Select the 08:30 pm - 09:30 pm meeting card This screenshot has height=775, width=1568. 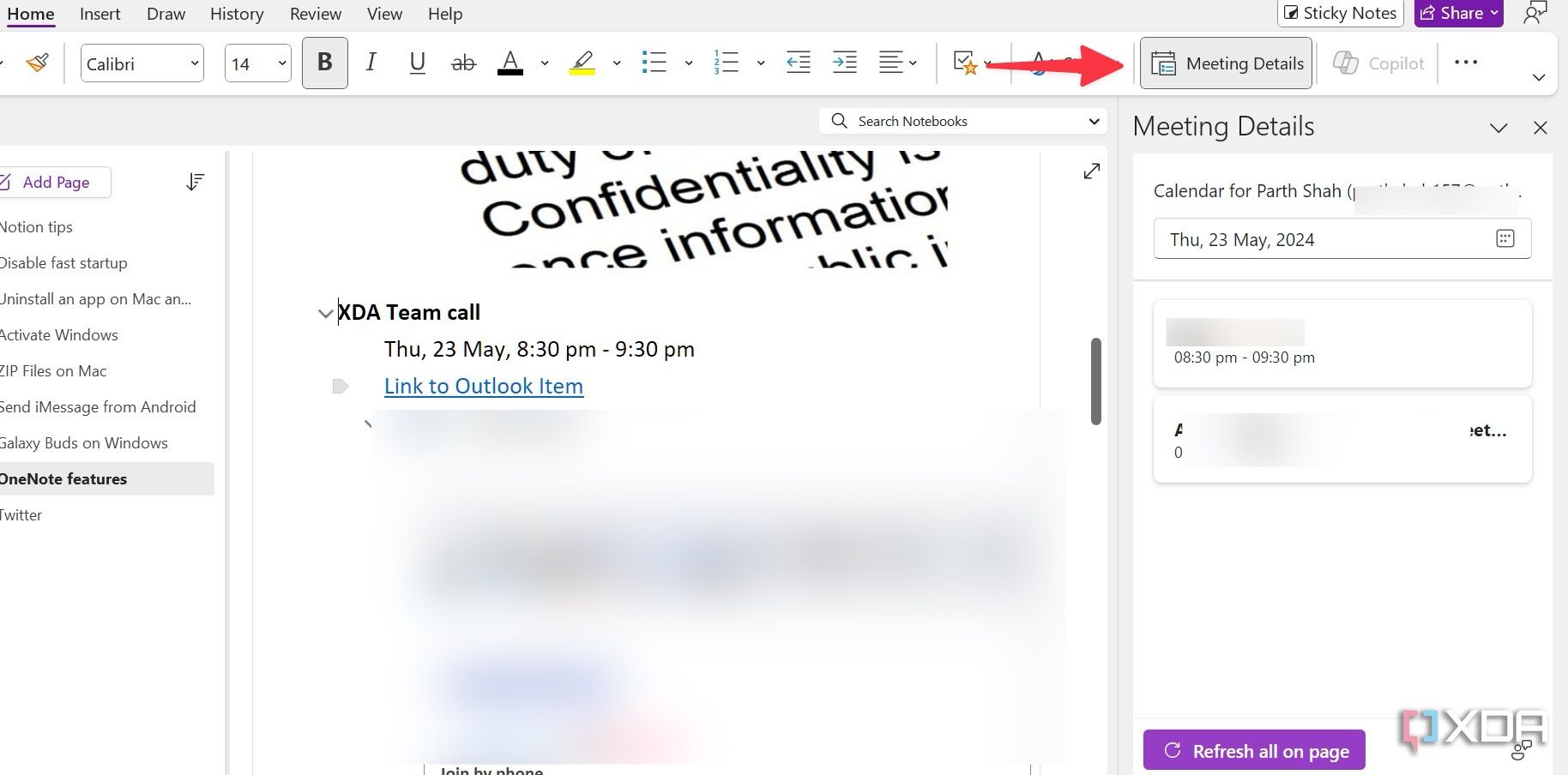point(1342,343)
